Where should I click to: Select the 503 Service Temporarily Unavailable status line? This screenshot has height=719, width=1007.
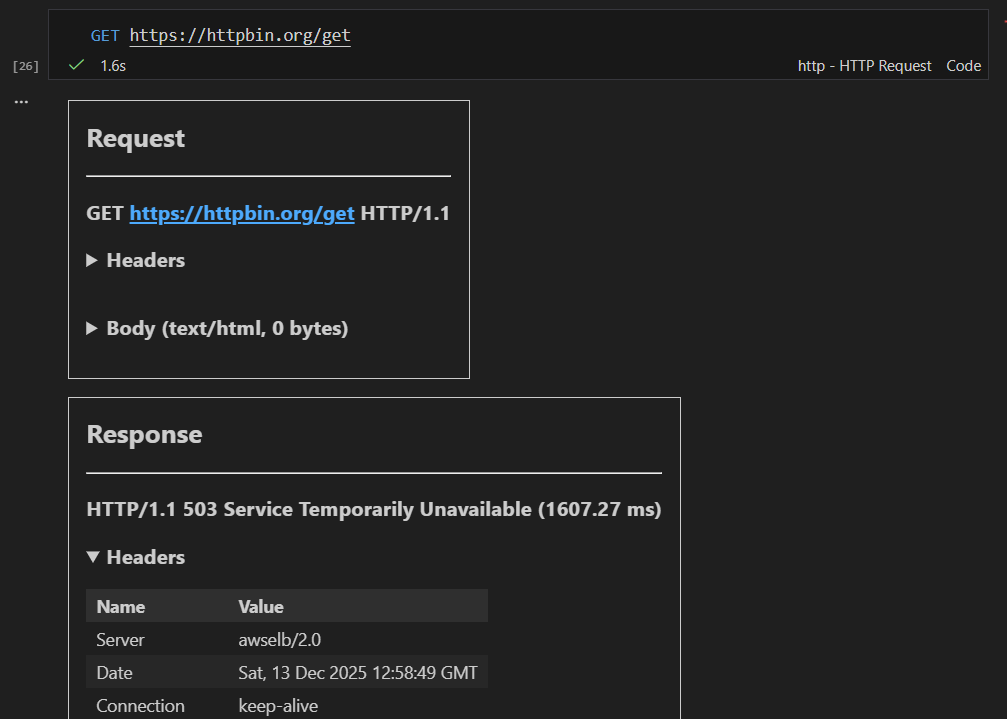(x=374, y=509)
